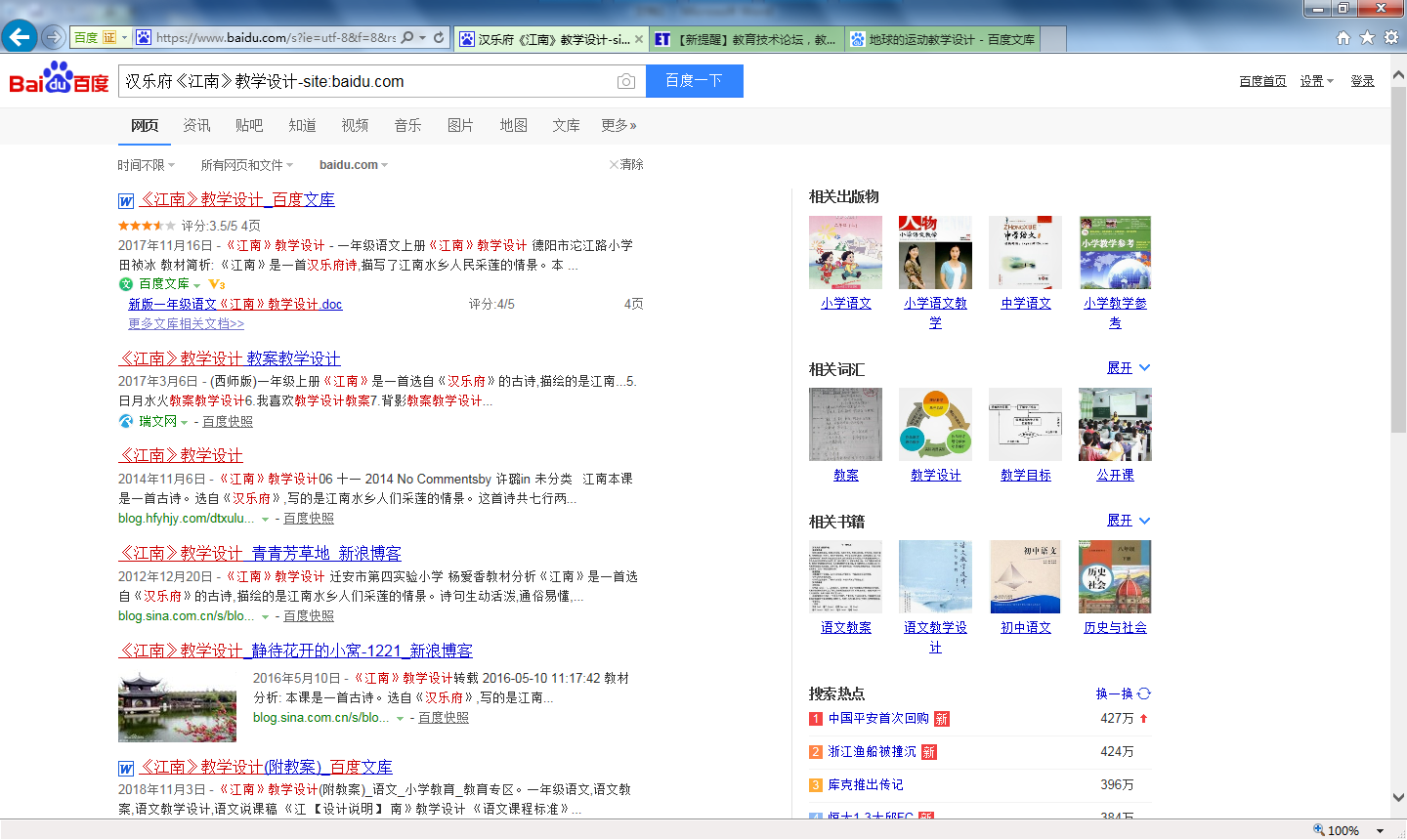Click the pavilion thumbnail in blog result
The width and height of the screenshot is (1407, 840).
tap(177, 706)
